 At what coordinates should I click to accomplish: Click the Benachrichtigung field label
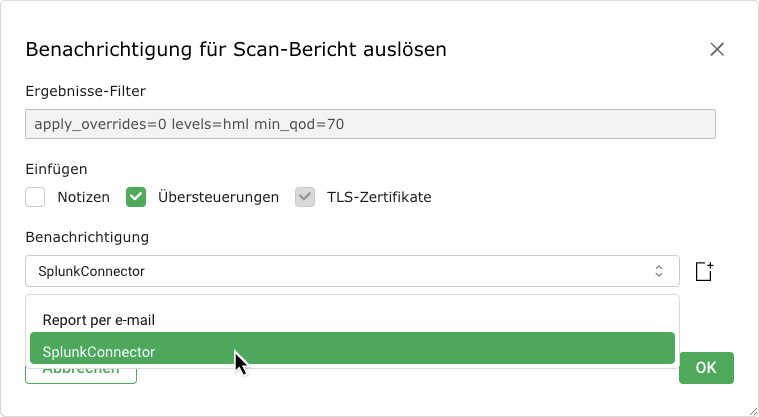point(87,237)
